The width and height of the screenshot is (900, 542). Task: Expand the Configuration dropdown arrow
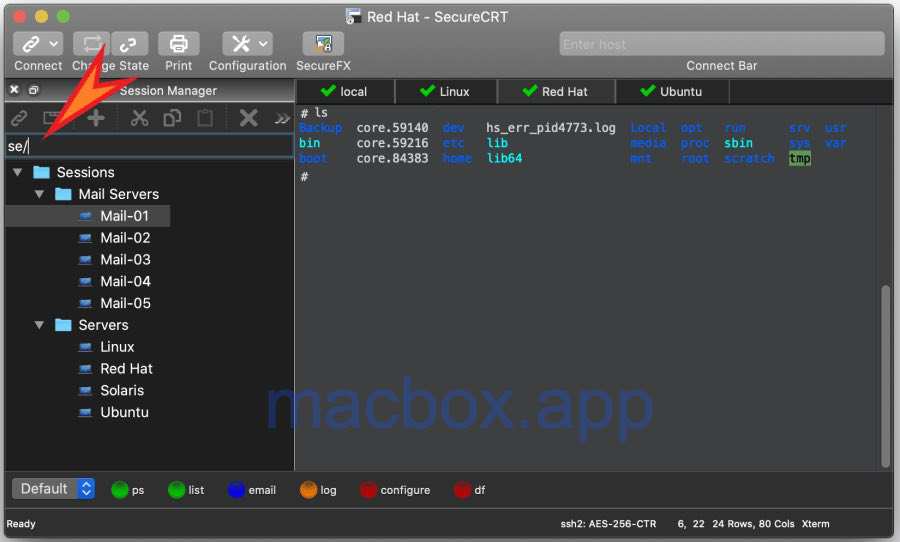point(263,44)
